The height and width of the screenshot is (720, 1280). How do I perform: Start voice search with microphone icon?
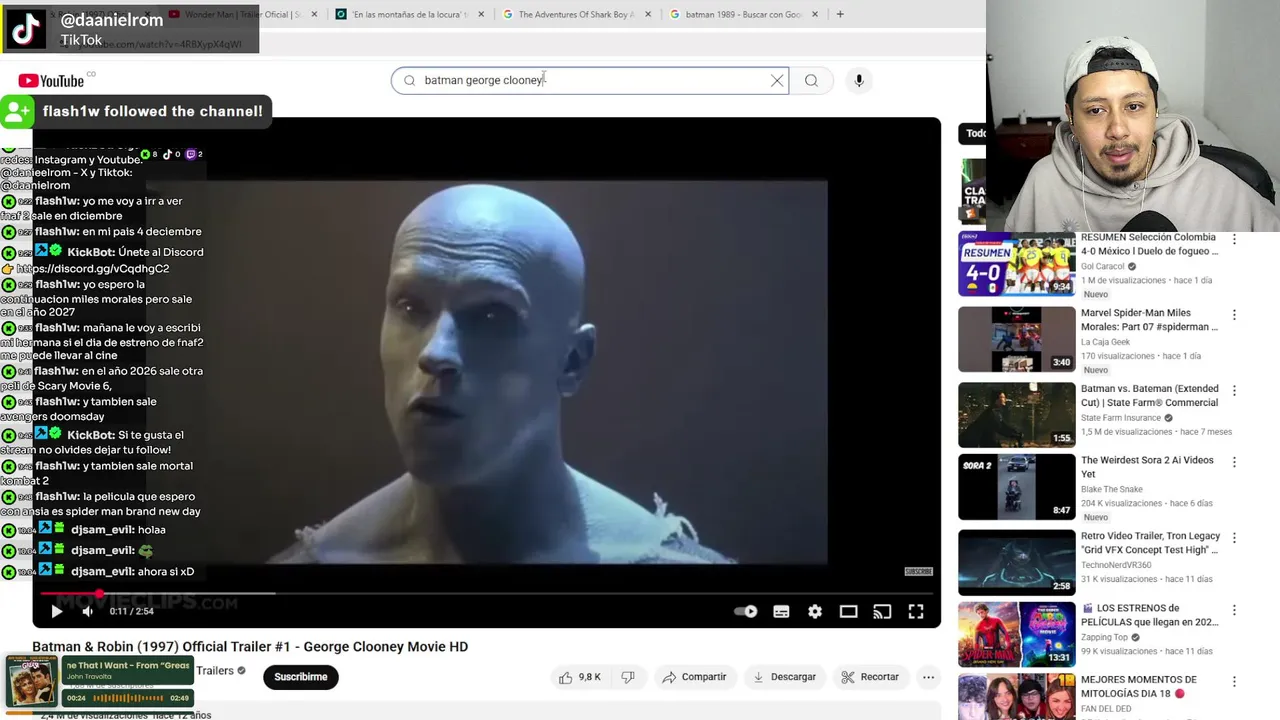pyautogui.click(x=859, y=80)
